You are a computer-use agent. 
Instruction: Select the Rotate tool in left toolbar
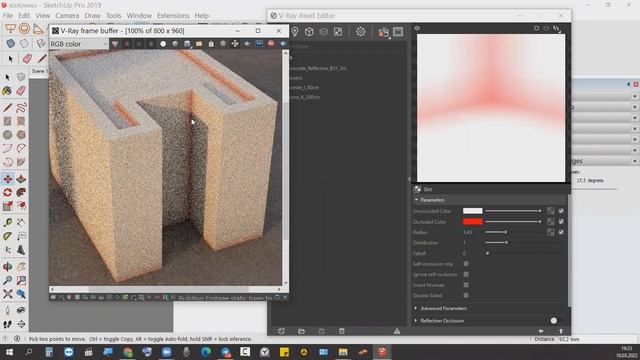tap(7, 192)
